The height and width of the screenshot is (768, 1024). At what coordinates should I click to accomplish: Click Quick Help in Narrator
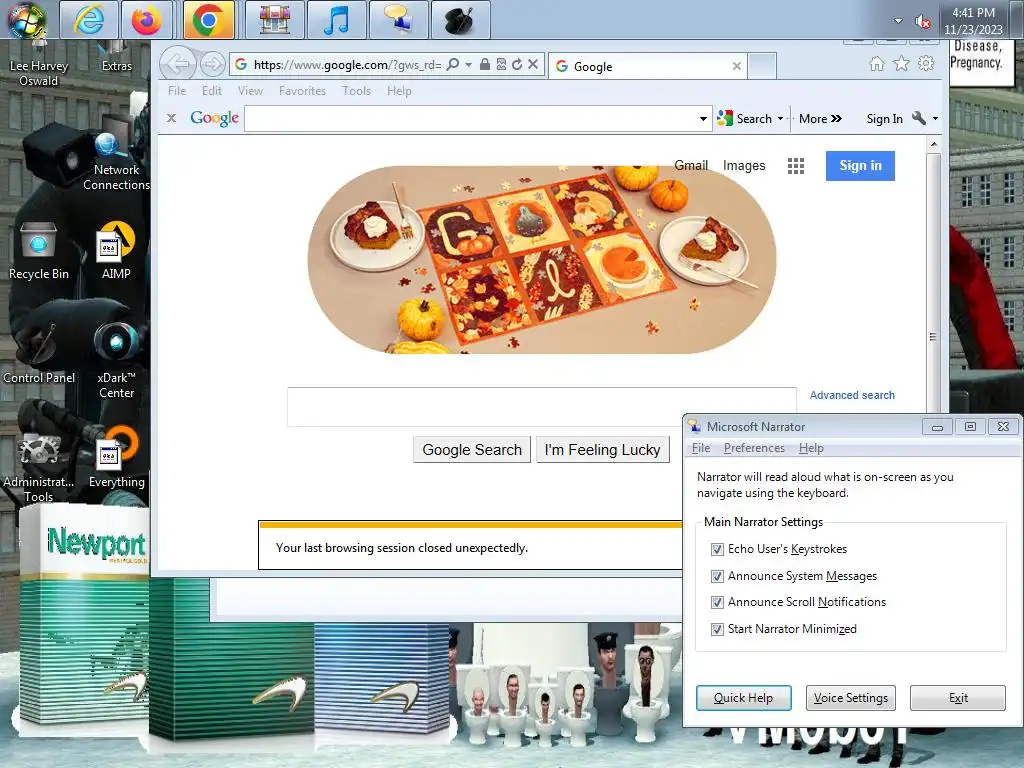[743, 697]
